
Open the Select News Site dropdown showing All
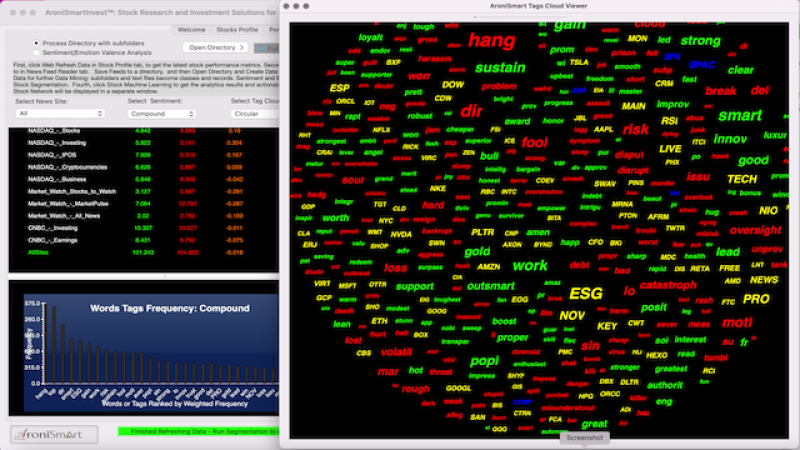[60, 114]
